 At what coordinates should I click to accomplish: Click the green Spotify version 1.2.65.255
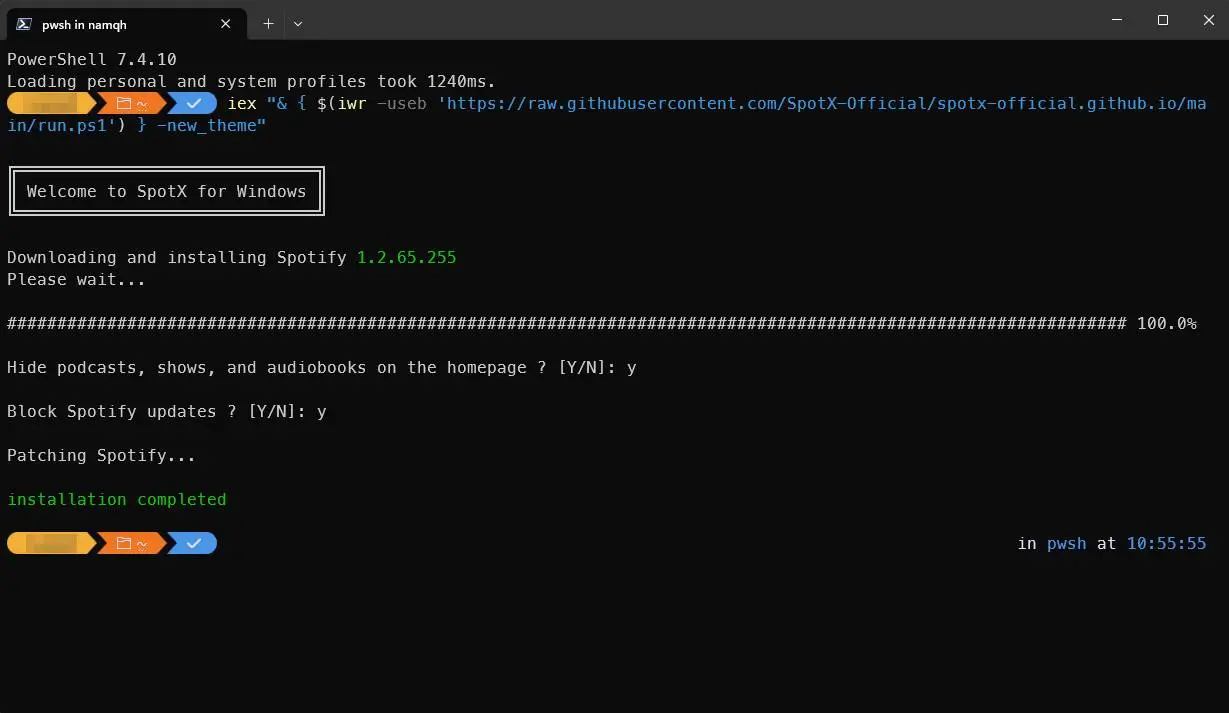[406, 258]
